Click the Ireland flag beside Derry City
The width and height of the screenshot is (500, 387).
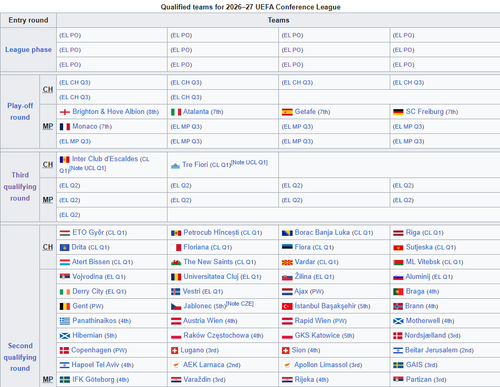tap(65, 292)
